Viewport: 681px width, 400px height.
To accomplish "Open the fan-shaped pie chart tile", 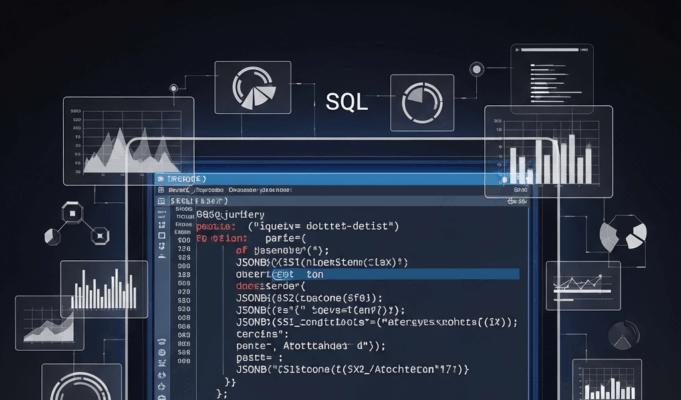I will pos(253,87).
